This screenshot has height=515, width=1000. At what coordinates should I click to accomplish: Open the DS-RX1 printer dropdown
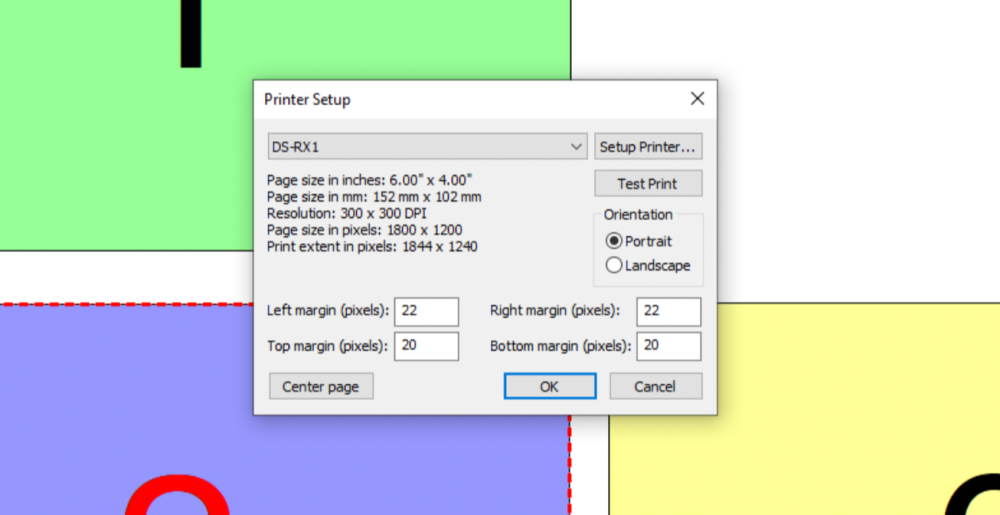coord(427,147)
